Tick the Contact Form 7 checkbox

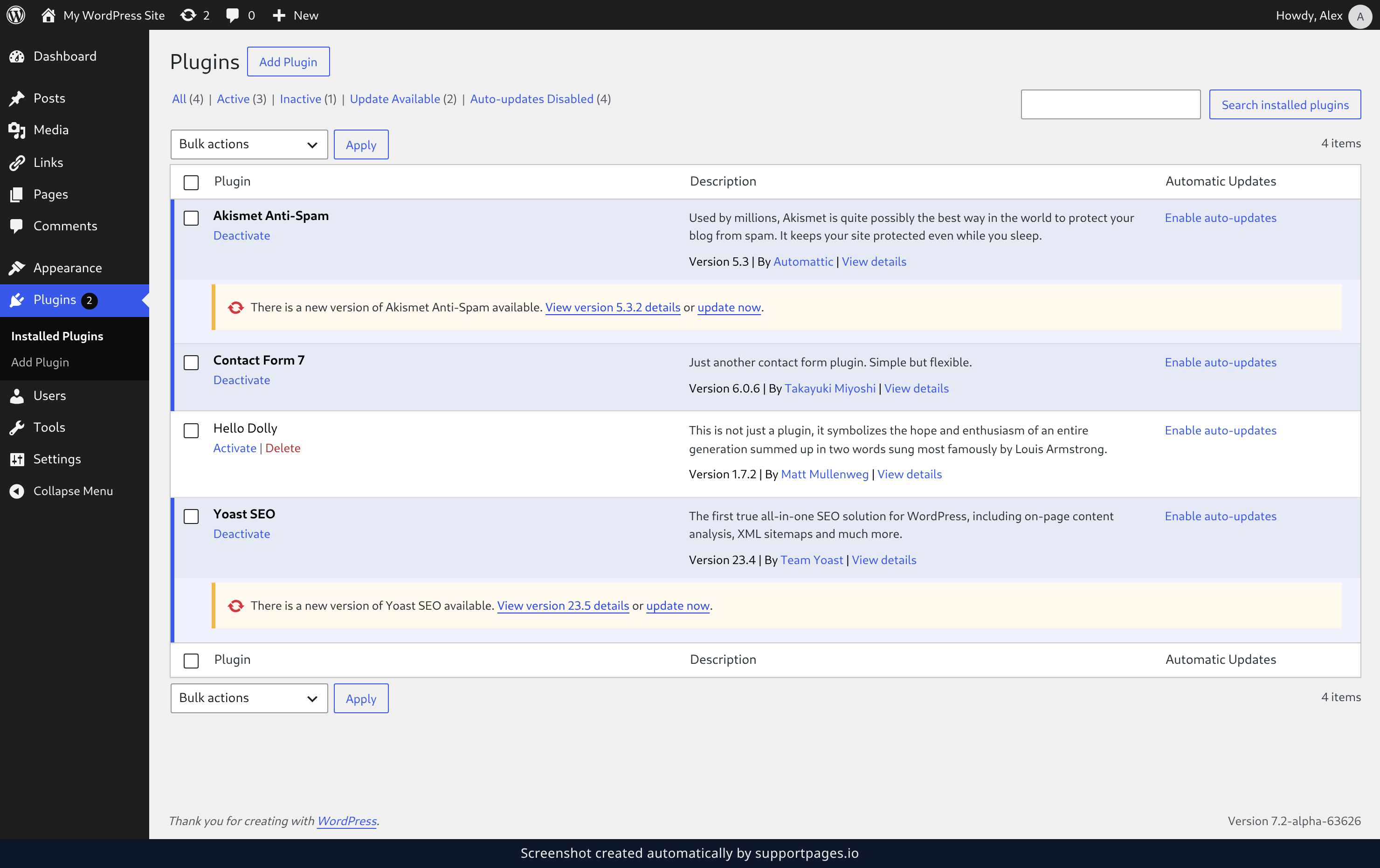click(191, 363)
